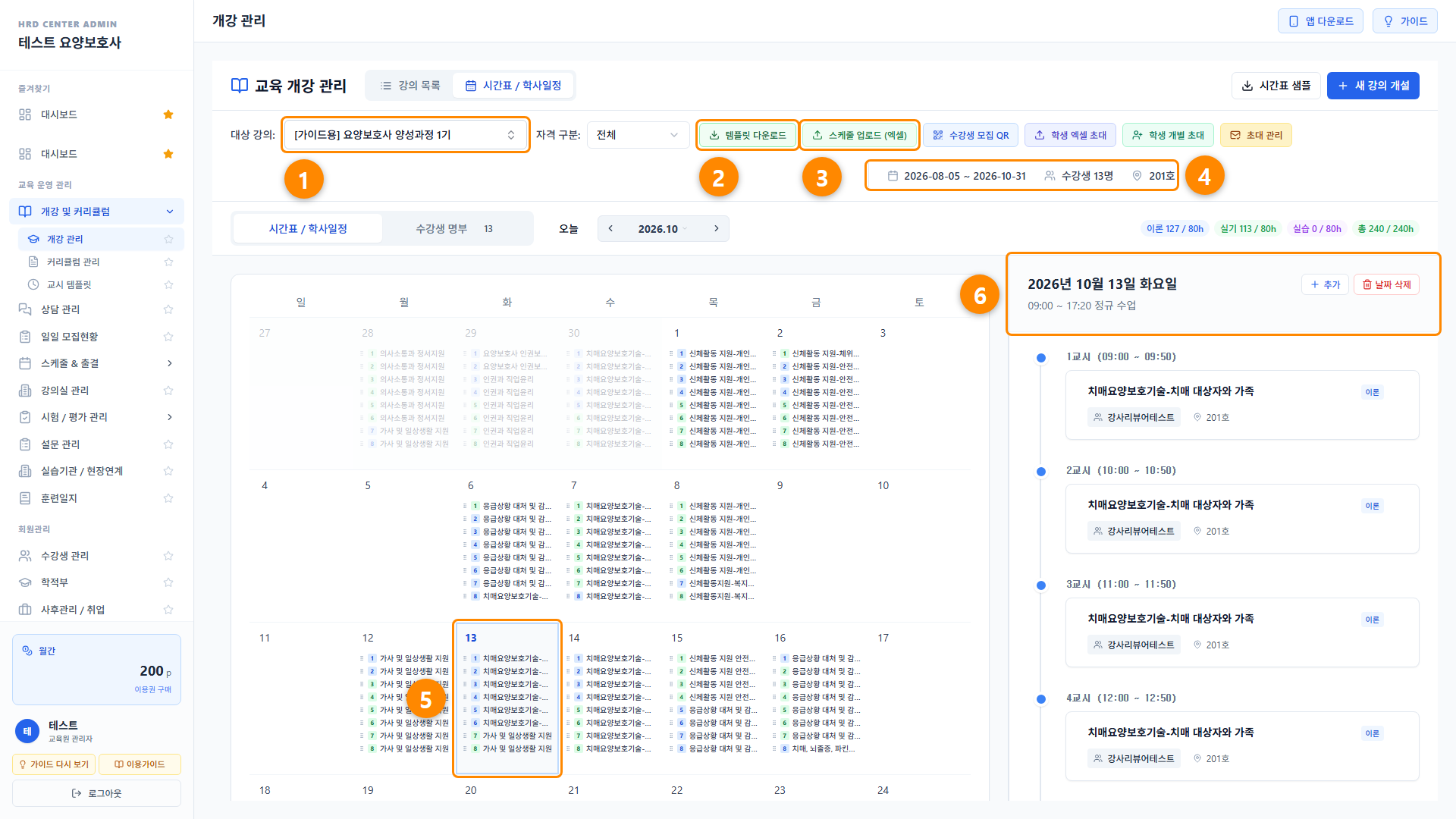1456x819 pixels.
Task: Click 가이드 다시 보기 button
Action: [x=54, y=764]
